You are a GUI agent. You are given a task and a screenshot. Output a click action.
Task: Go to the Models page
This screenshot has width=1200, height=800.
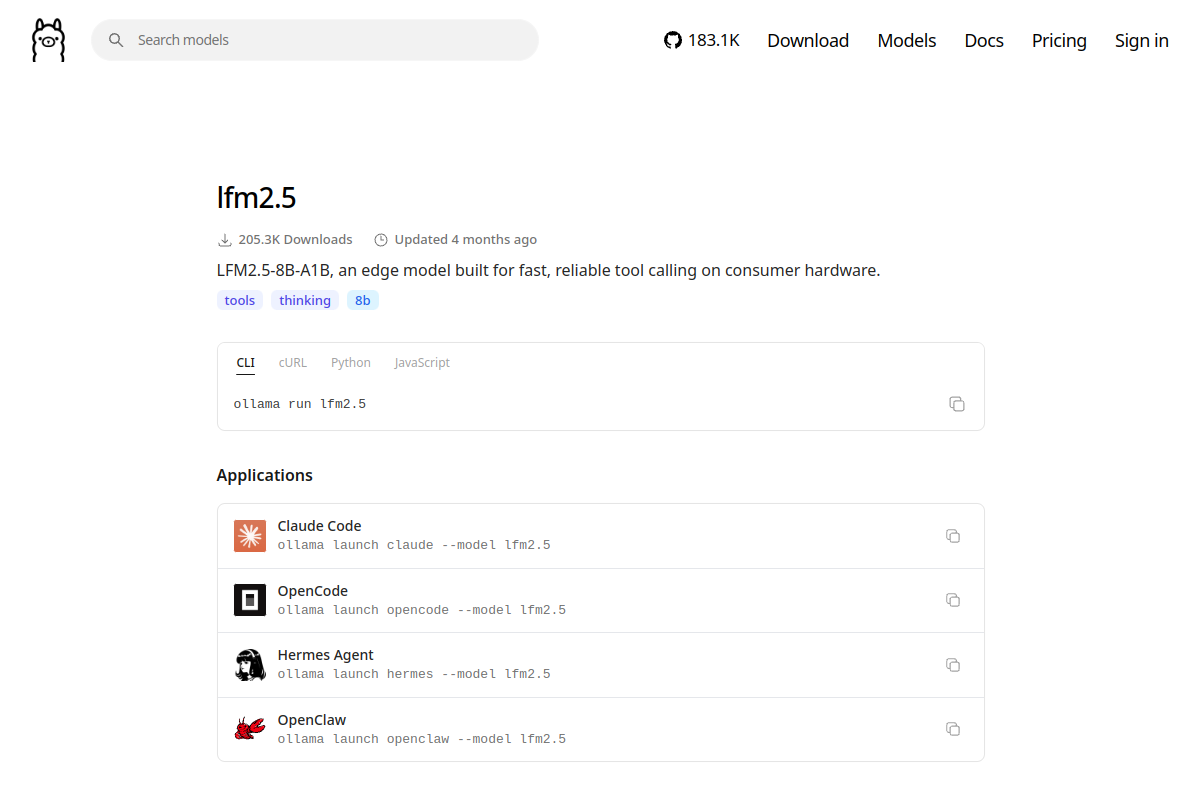[x=907, y=40]
